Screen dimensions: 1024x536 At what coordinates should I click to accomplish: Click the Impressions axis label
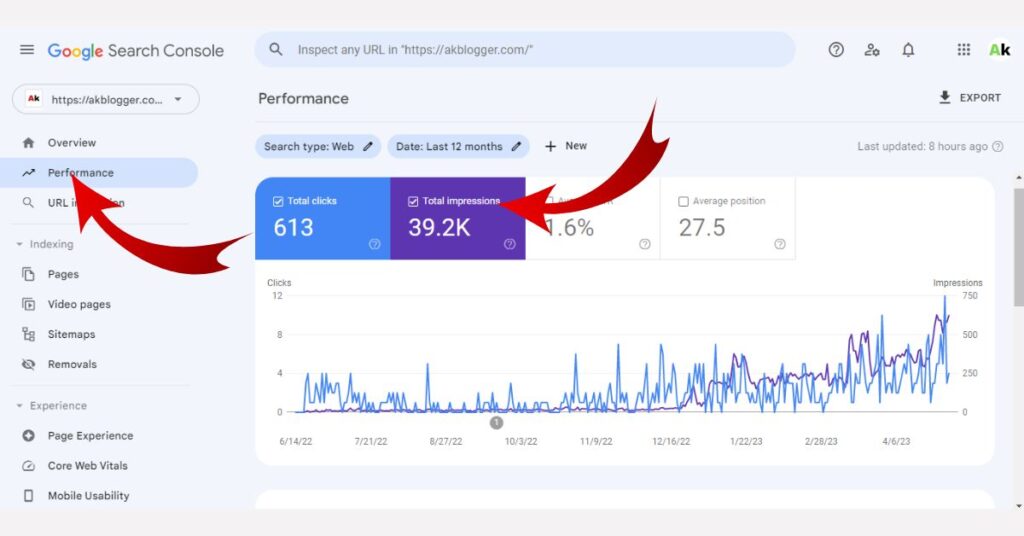coord(957,283)
